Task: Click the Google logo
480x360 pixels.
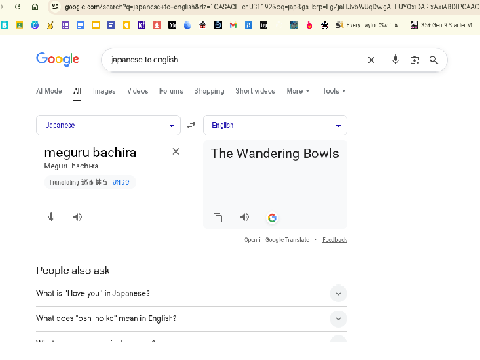Action: (x=58, y=59)
